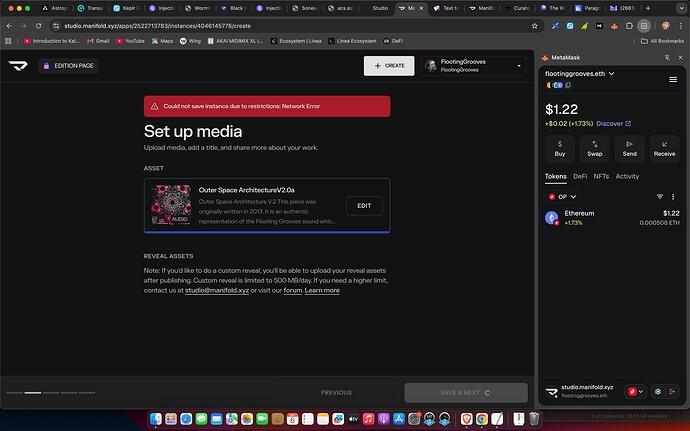This screenshot has width=690, height=431.
Task: Click the Receive button in MetaMask
Action: coord(664,149)
